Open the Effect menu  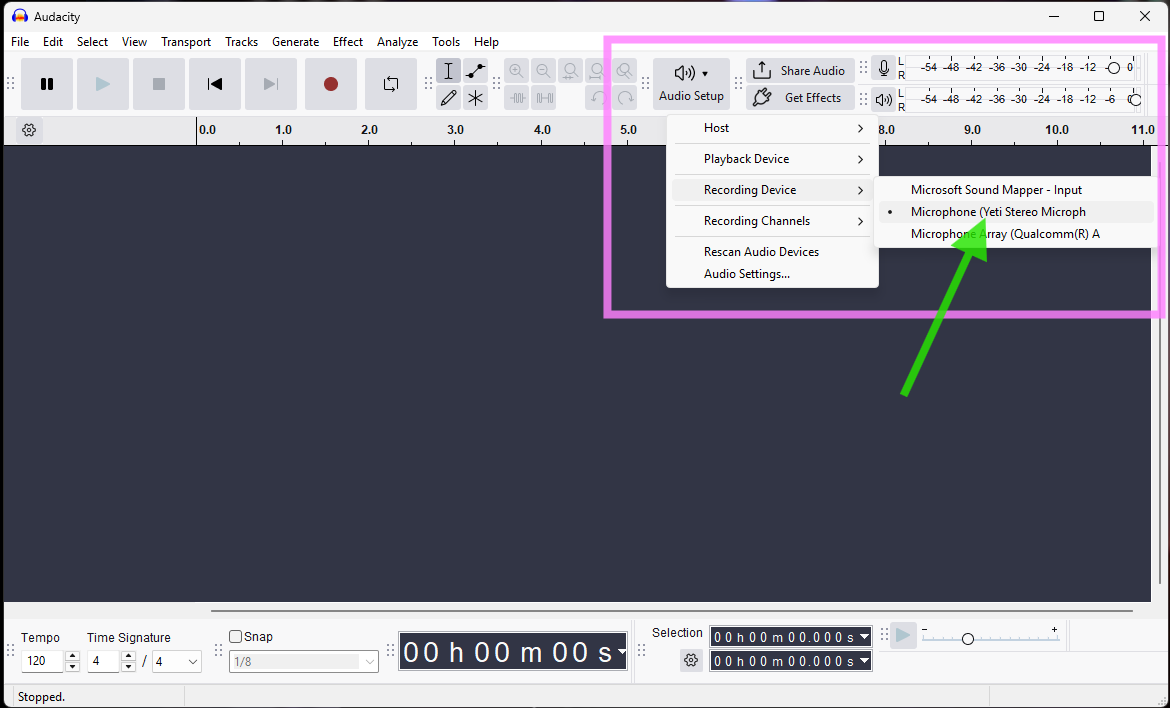point(348,42)
